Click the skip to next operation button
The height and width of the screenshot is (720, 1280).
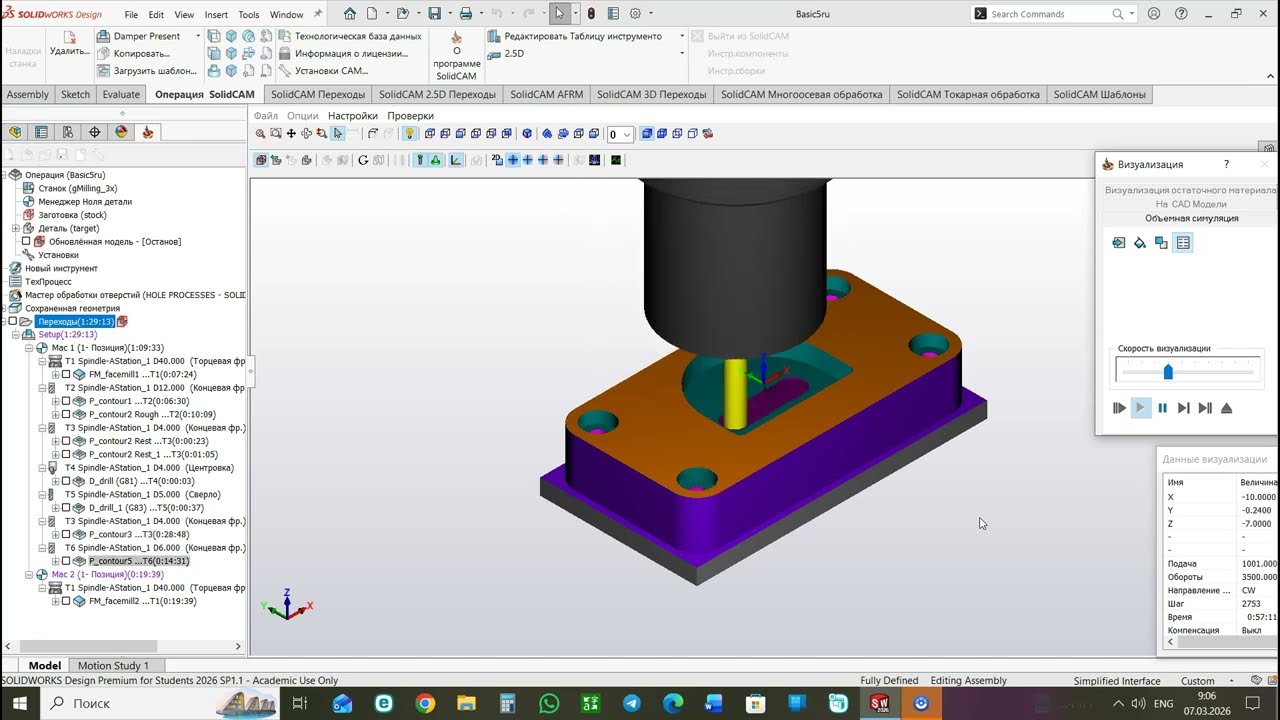click(1205, 408)
